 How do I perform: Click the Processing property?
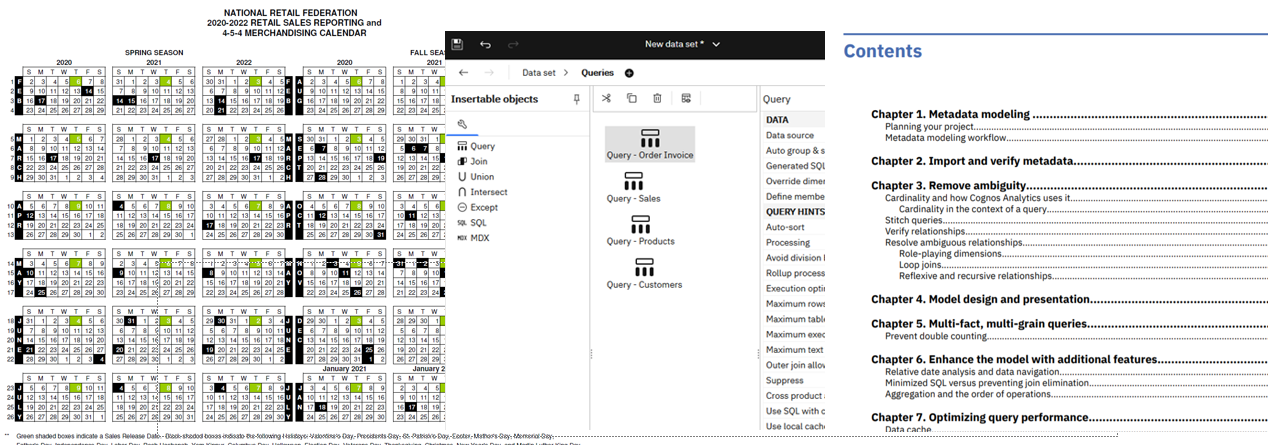pyautogui.click(x=788, y=242)
